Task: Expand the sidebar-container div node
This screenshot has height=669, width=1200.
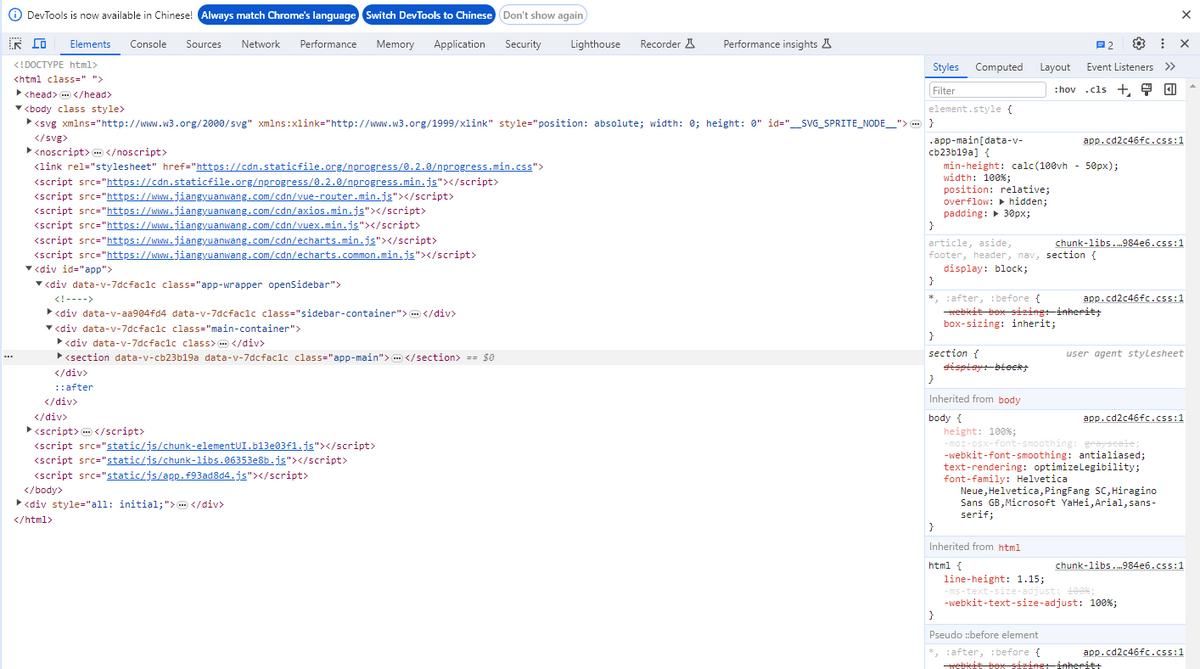Action: coord(50,313)
